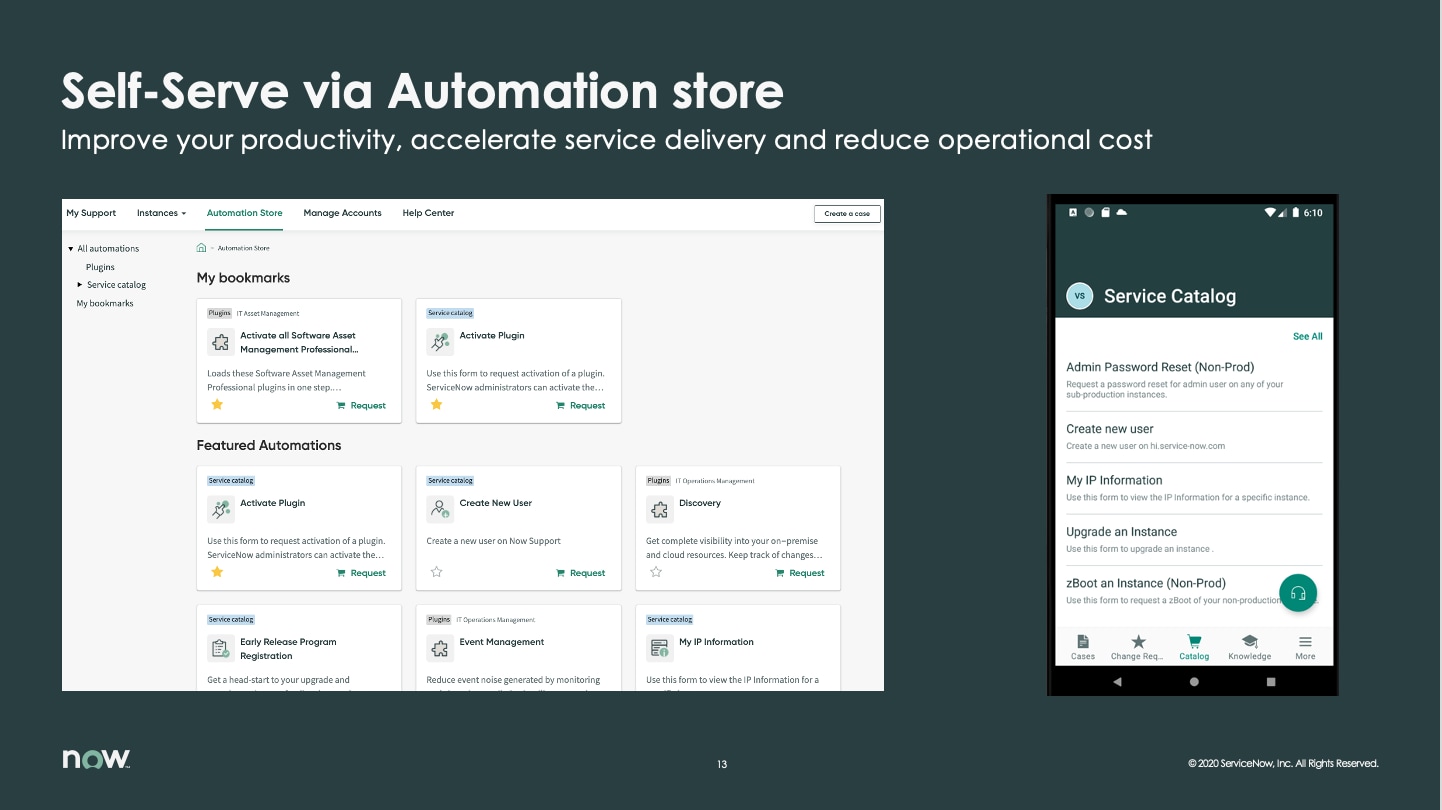Click the Discovery puzzle icon

(x=659, y=509)
